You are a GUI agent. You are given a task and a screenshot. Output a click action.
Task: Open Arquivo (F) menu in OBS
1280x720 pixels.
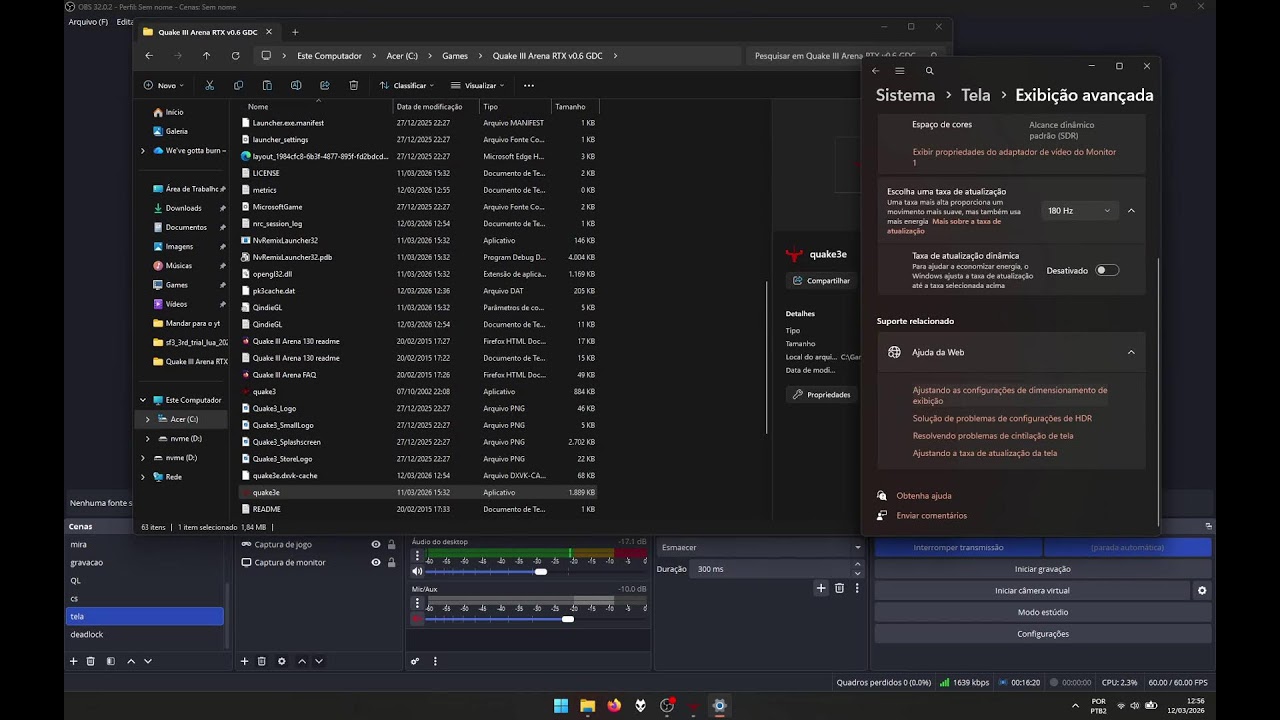point(88,22)
